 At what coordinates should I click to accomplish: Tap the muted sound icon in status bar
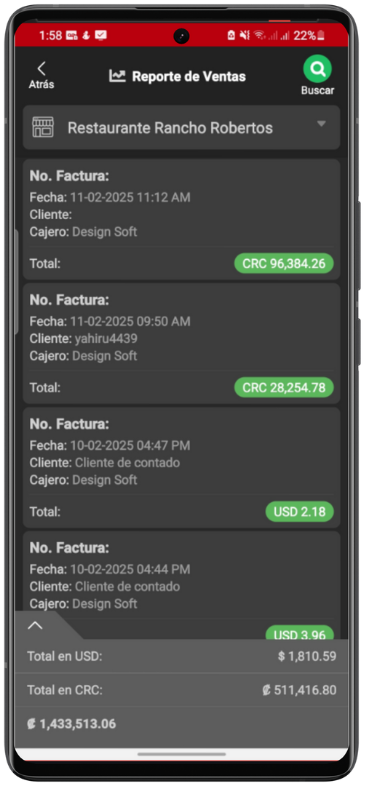pyautogui.click(x=245, y=36)
